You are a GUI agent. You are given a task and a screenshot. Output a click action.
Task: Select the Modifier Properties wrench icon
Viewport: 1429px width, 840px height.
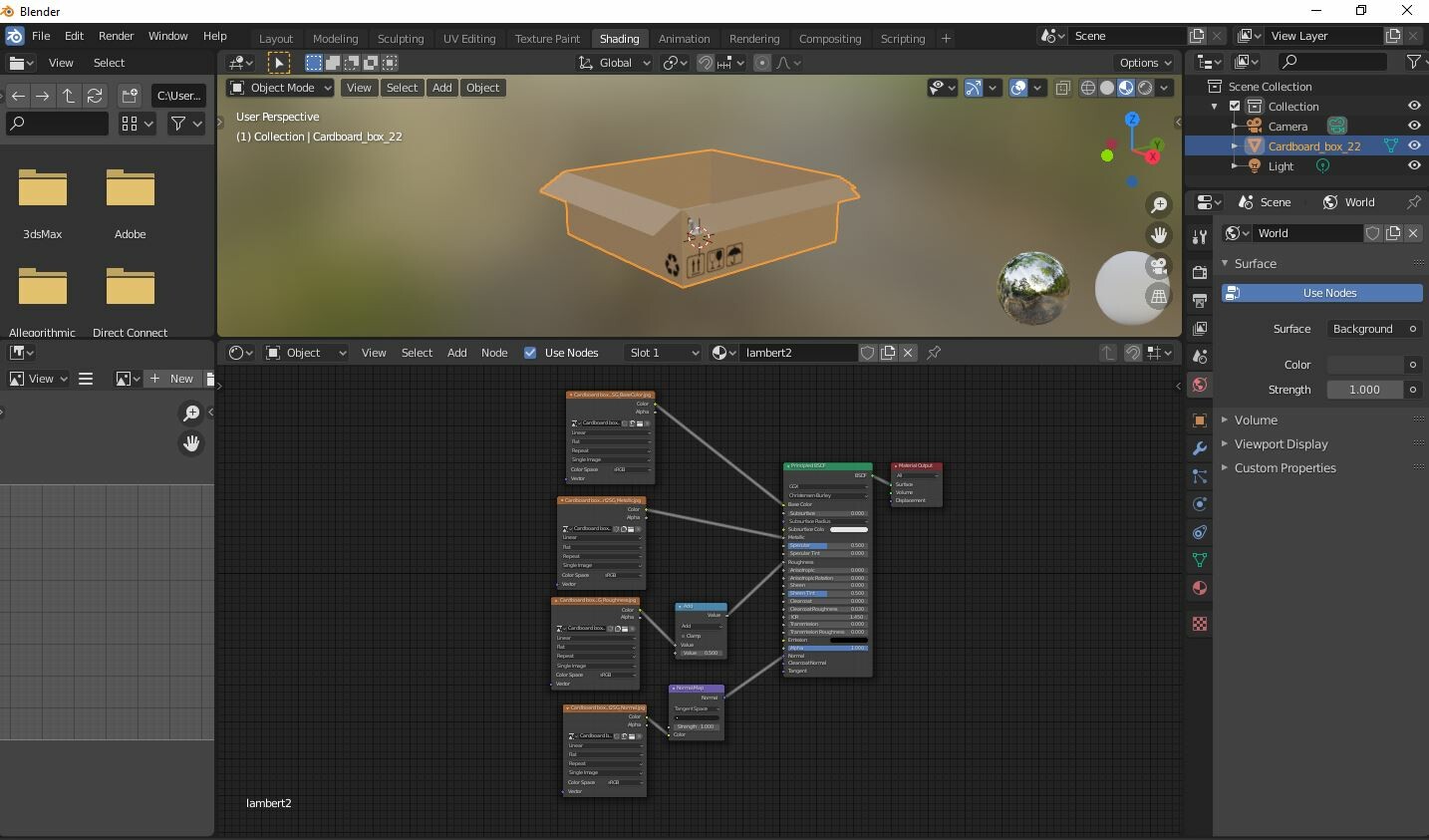(1200, 448)
